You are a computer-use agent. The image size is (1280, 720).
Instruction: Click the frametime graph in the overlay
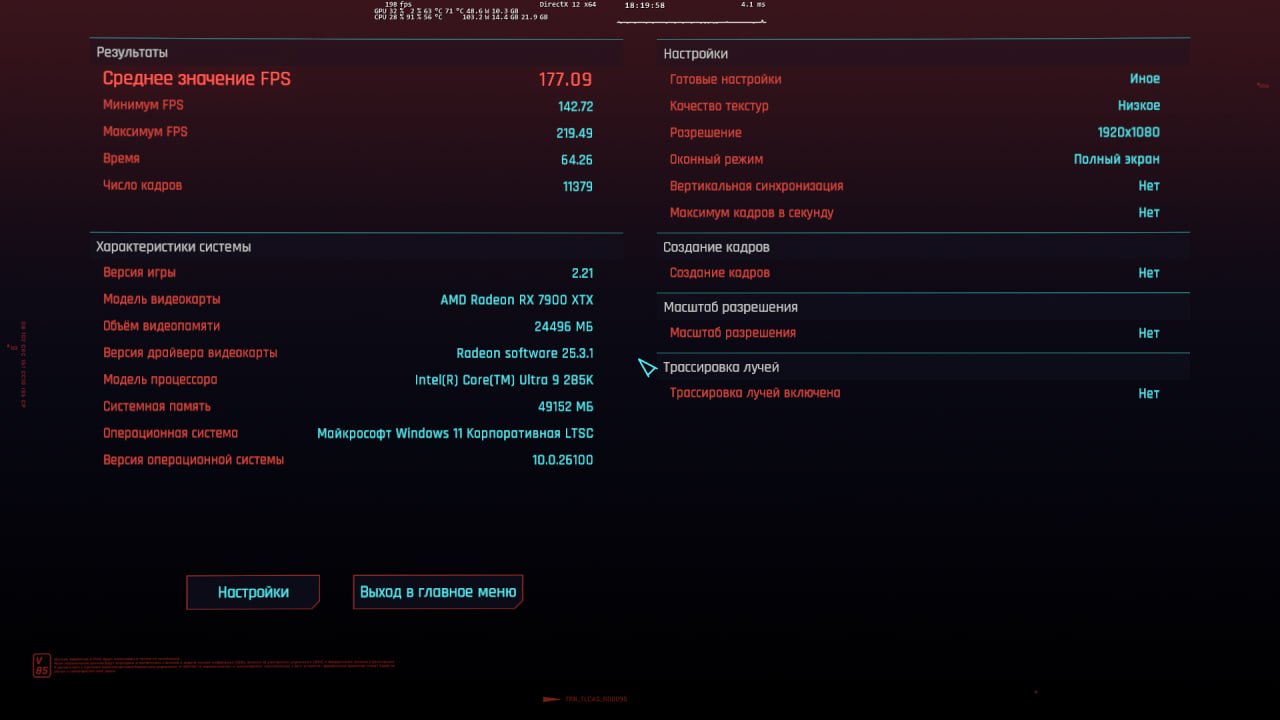click(692, 20)
